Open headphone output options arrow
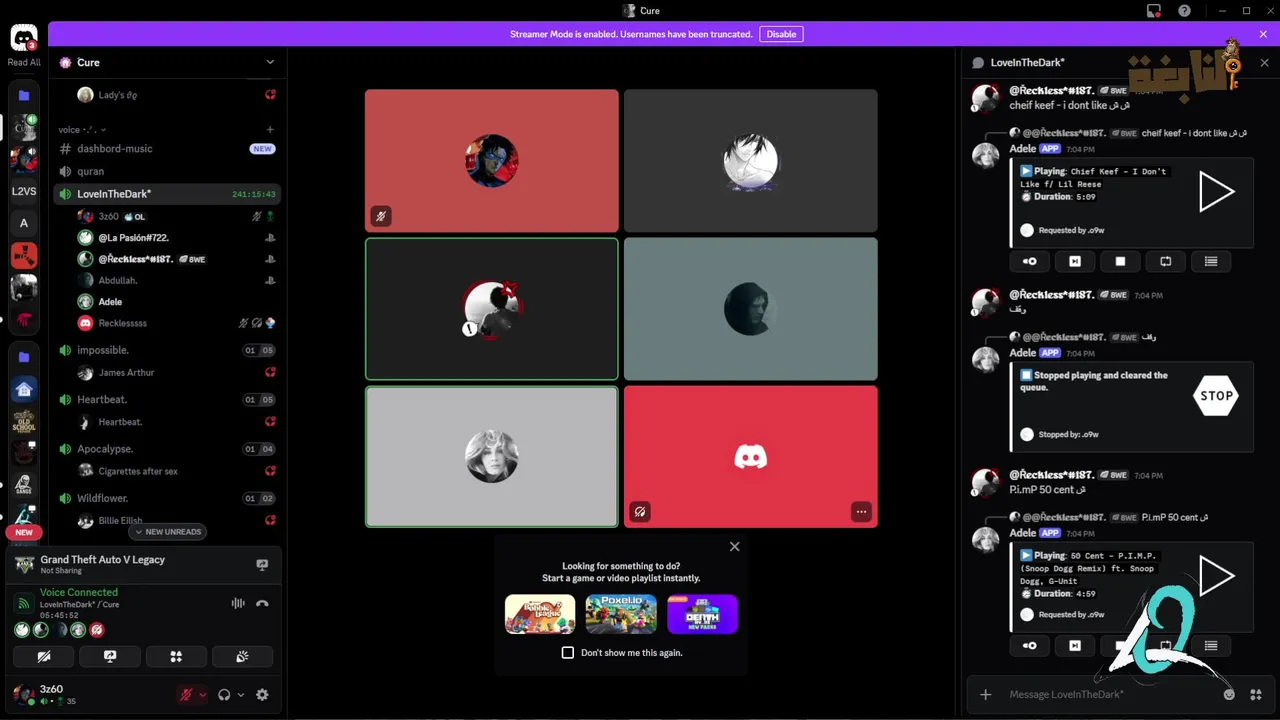1280x720 pixels. 241,695
